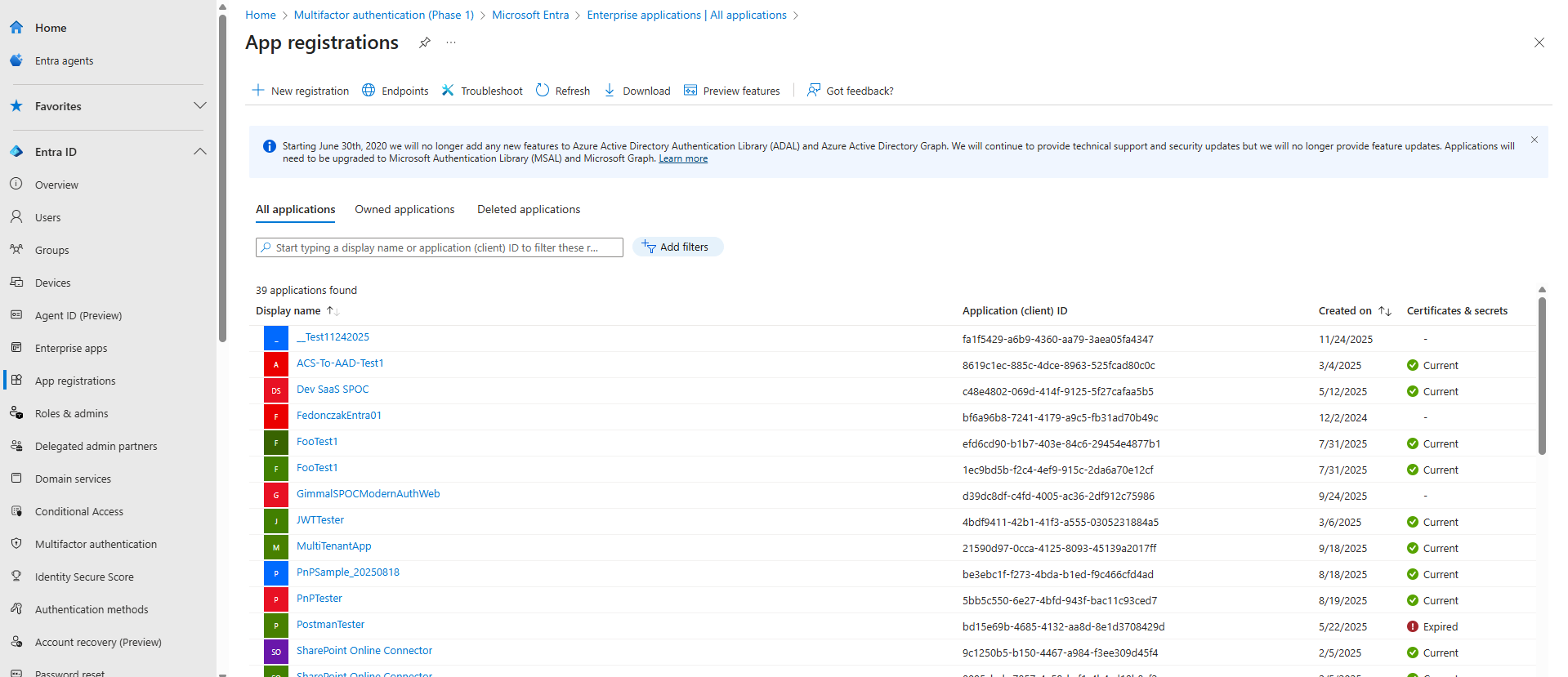The image size is (1568, 677).
Task: Pin the App registrations page
Action: 425,42
